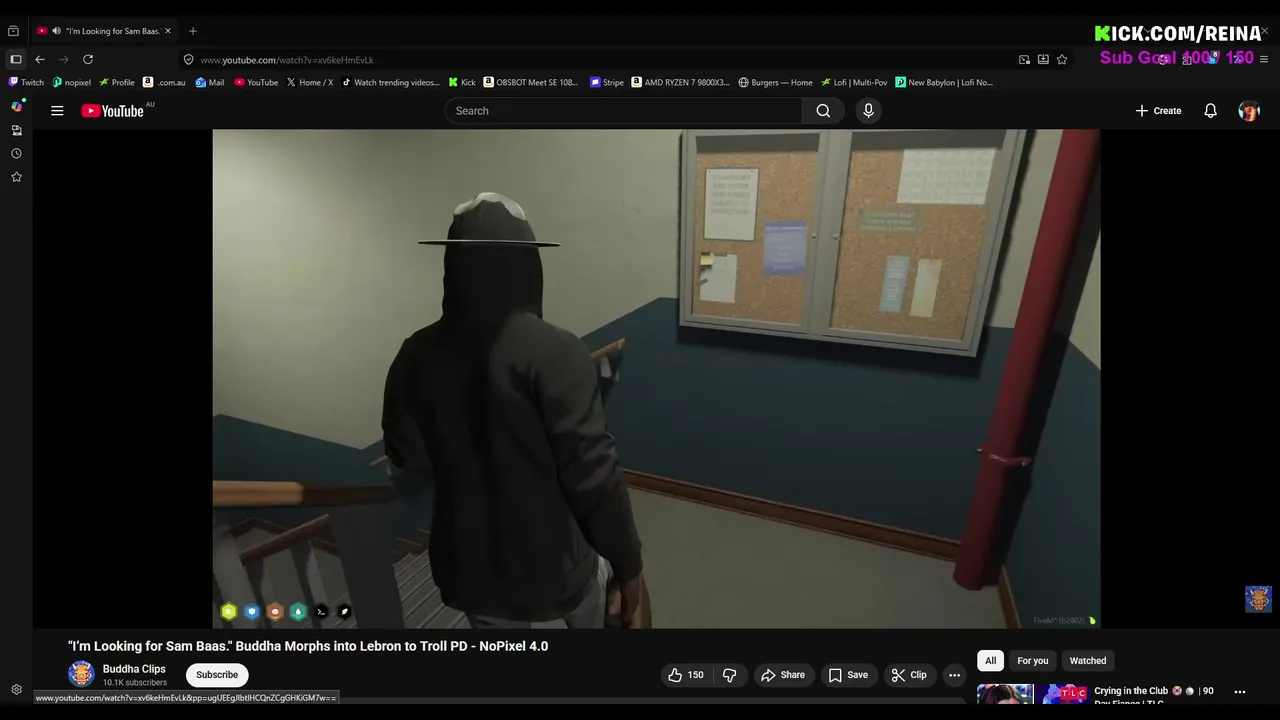The image size is (1280, 720).
Task: Open more actions three-dot menu
Action: pyautogui.click(x=954, y=675)
